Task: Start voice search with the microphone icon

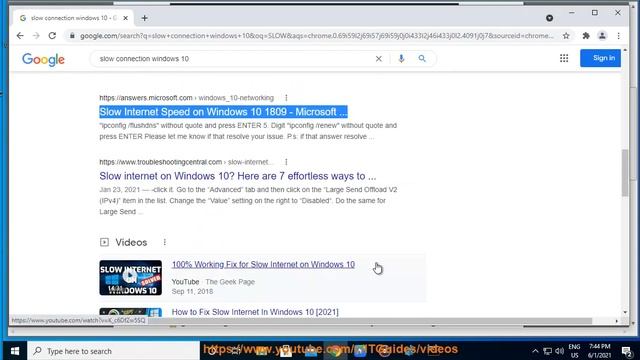Action: [401, 59]
